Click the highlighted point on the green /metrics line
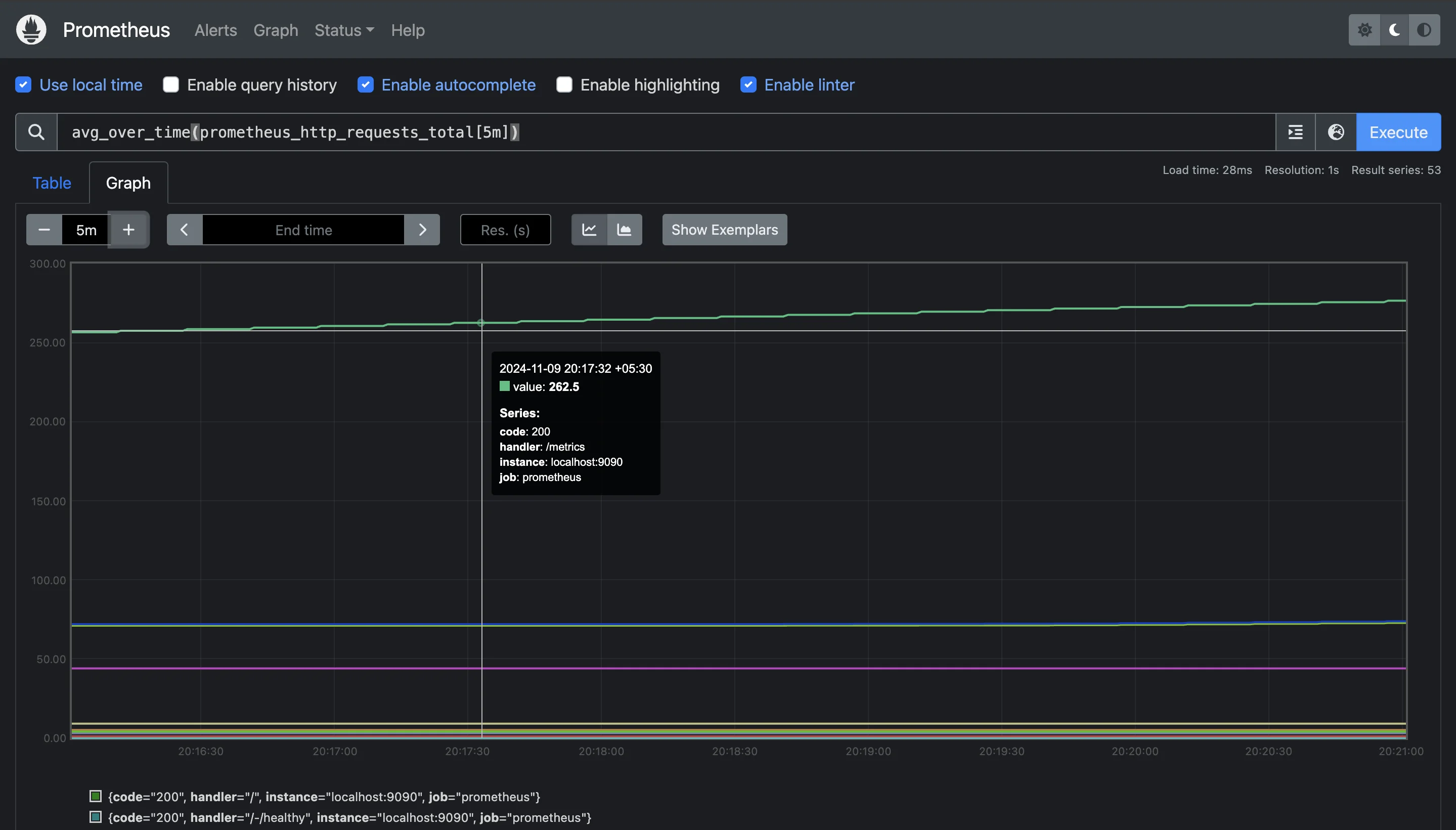This screenshot has width=1456, height=830. (480, 323)
